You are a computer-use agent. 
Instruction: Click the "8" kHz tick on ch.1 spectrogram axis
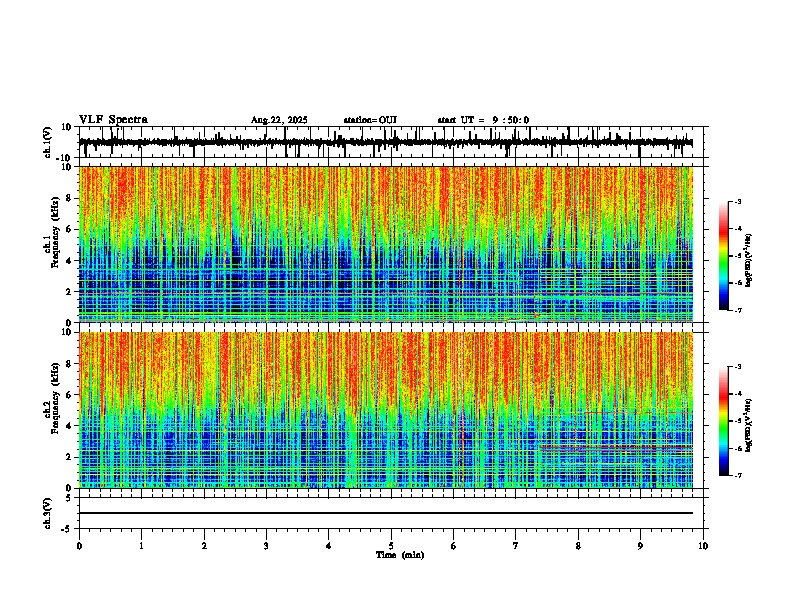coord(69,198)
